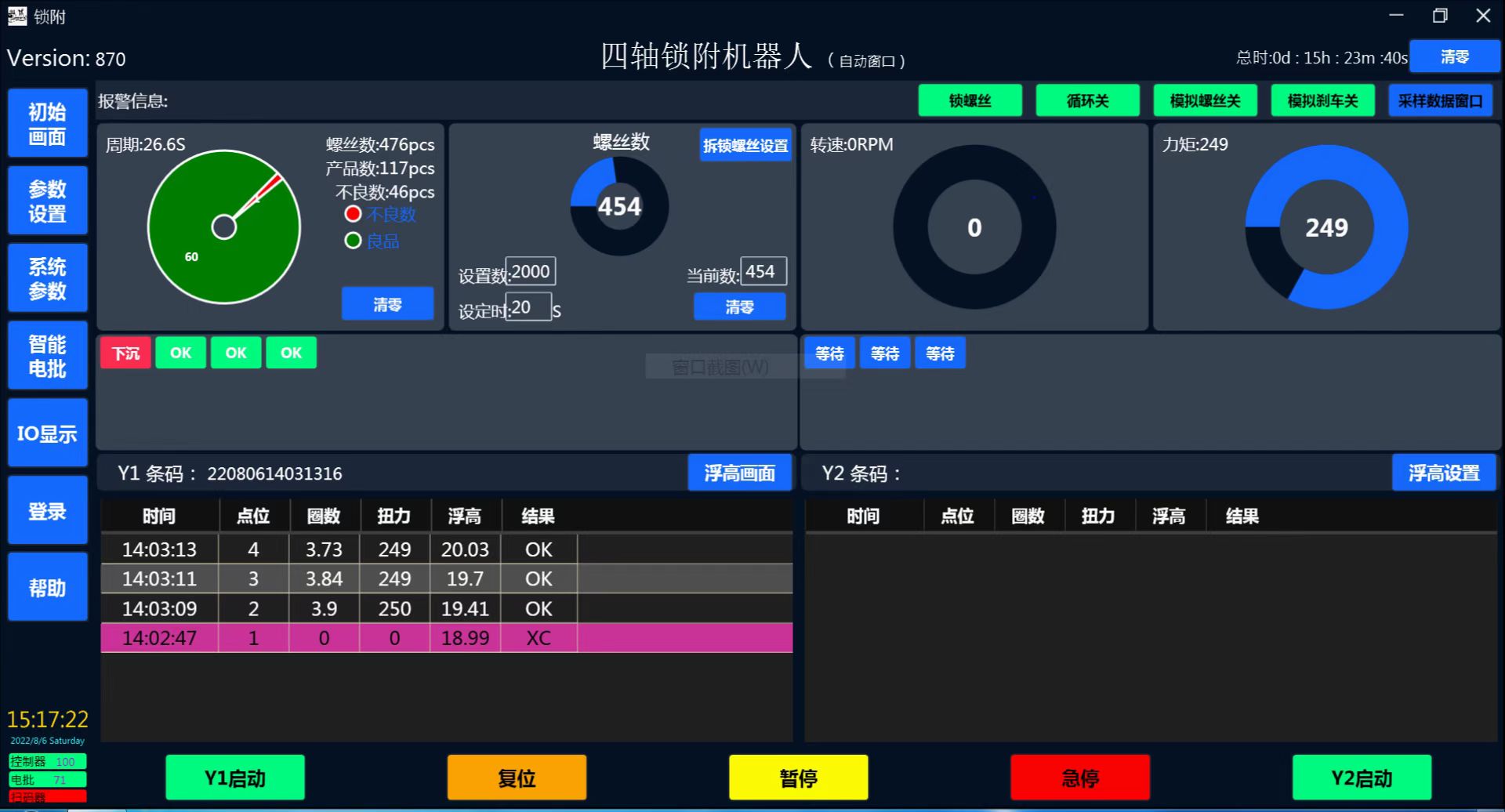Toggle the 模拟刹车关 switch

1322,101
